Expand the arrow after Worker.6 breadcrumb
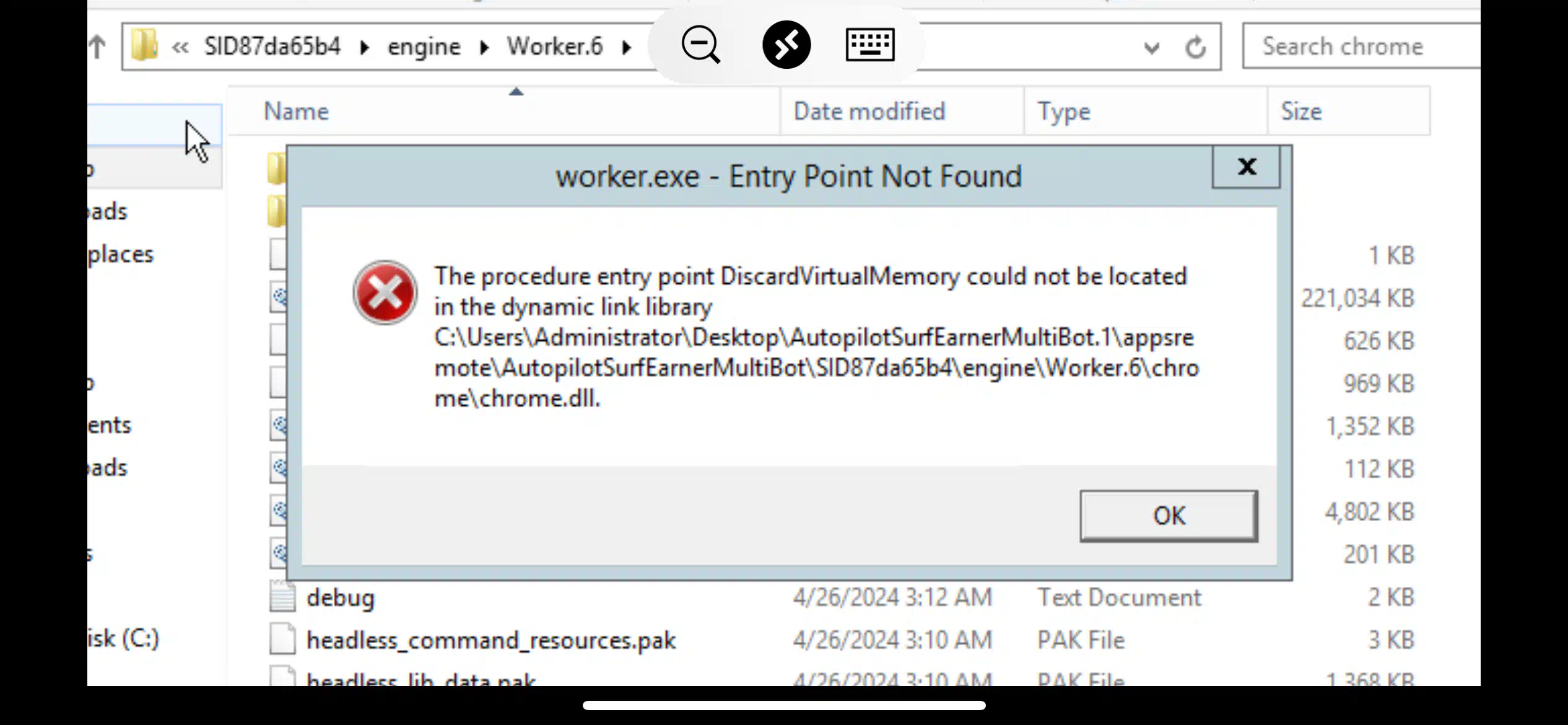The width and height of the screenshot is (1568, 725). tap(627, 47)
